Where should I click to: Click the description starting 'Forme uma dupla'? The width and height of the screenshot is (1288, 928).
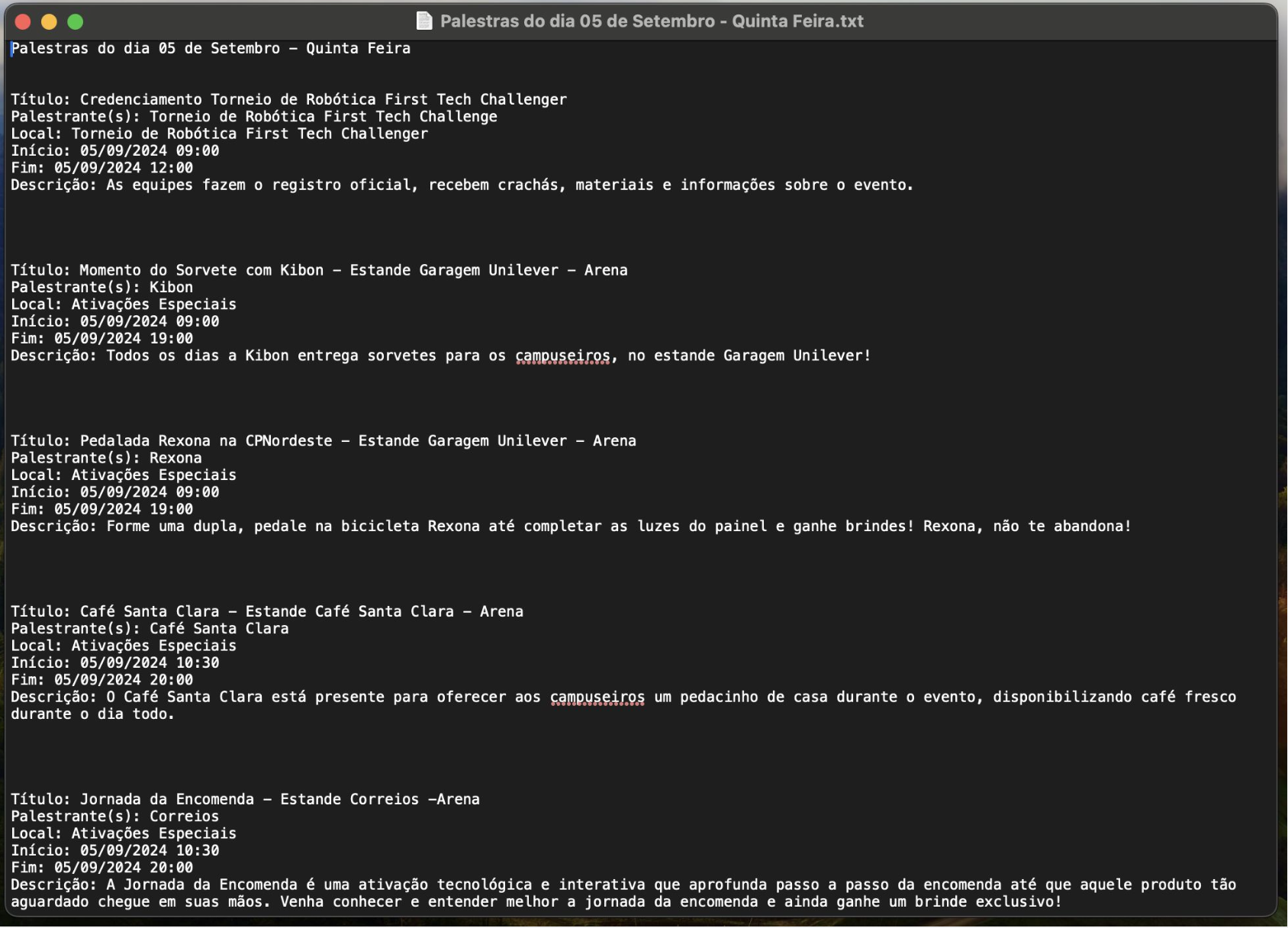[x=571, y=527]
